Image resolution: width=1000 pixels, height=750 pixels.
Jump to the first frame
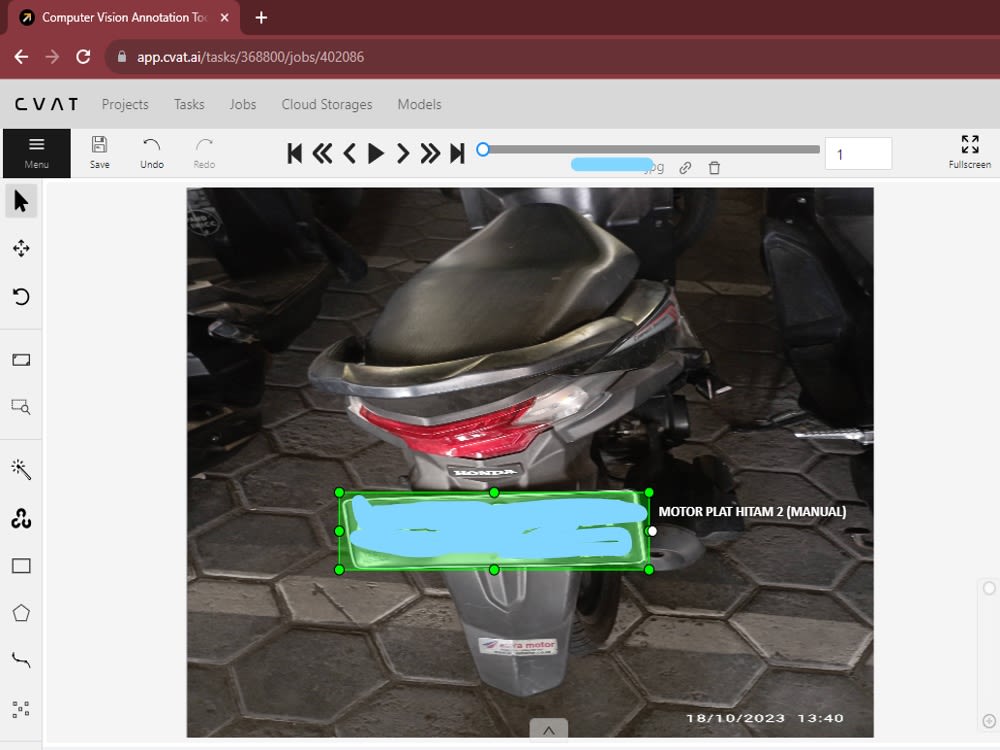[295, 153]
